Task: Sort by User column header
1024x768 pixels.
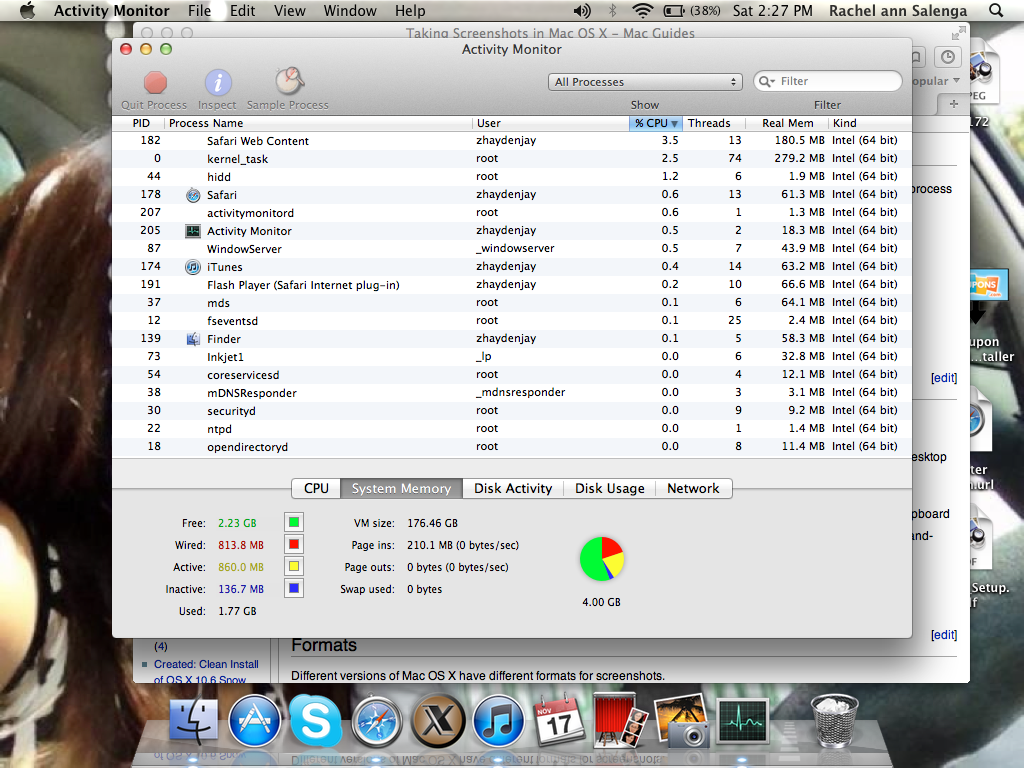Action: (550, 123)
